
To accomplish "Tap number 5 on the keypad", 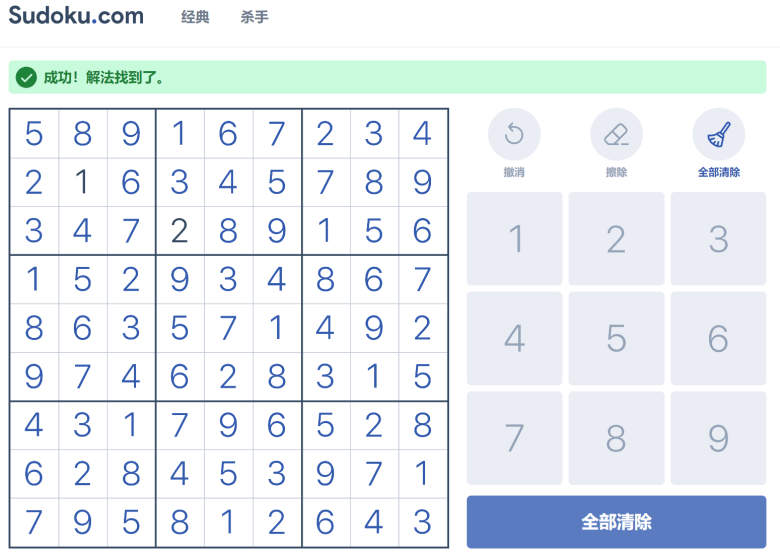I will pos(616,338).
